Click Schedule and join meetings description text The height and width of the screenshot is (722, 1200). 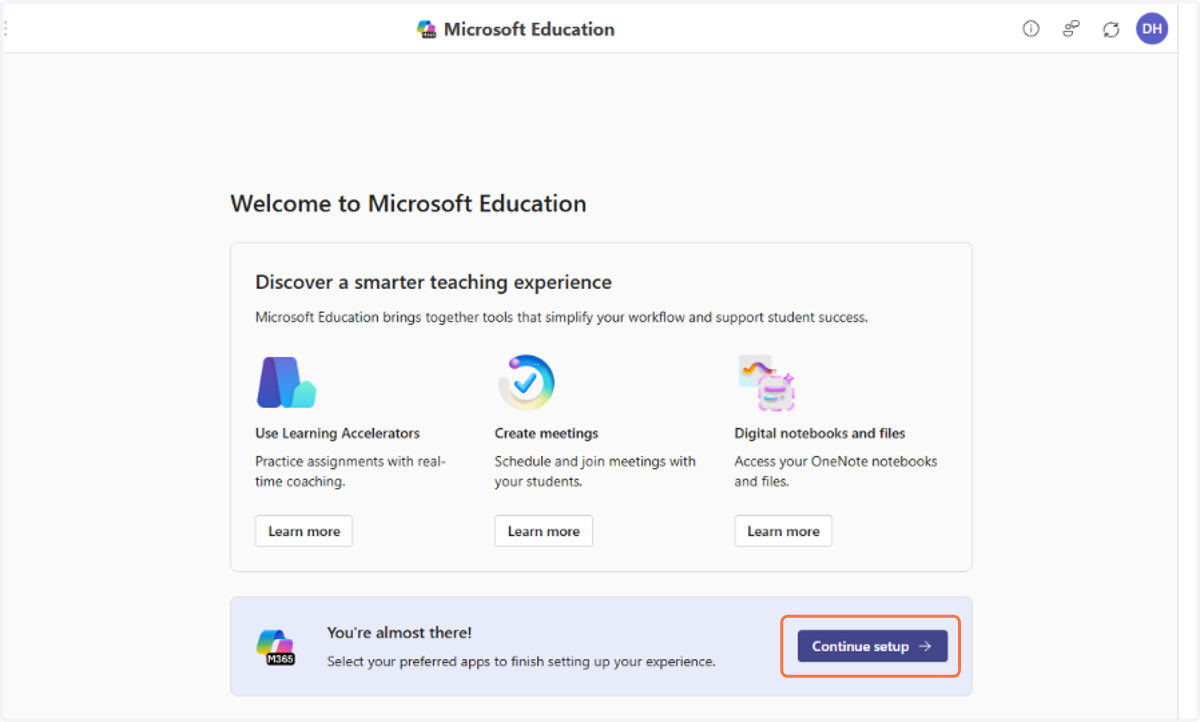pos(595,471)
